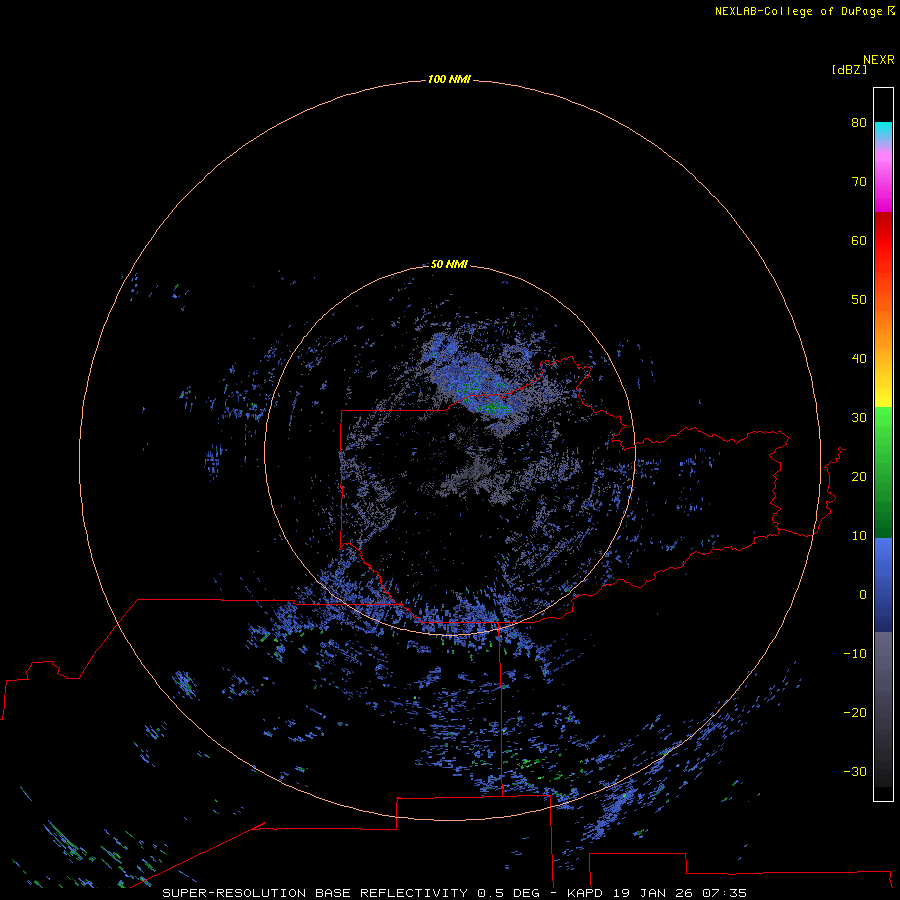Click the NEXR label above the legend
Screen dimensions: 900x900
point(878,60)
